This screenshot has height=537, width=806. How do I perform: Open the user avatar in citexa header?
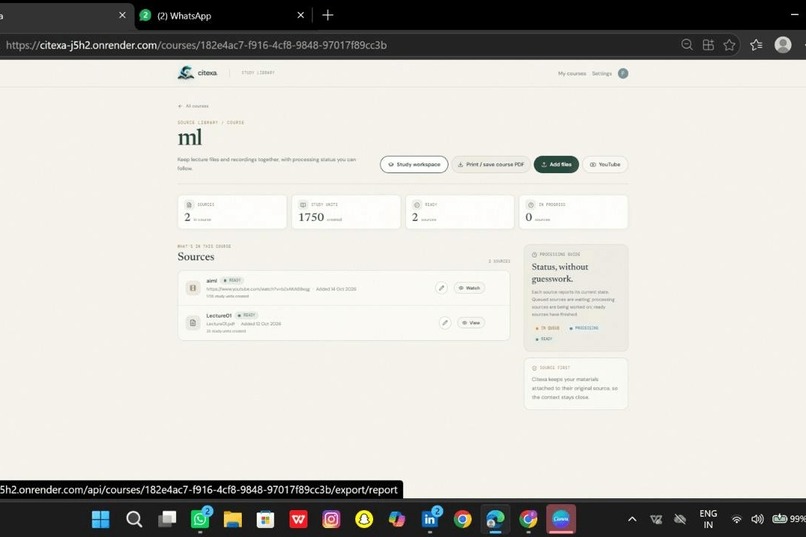pyautogui.click(x=622, y=73)
